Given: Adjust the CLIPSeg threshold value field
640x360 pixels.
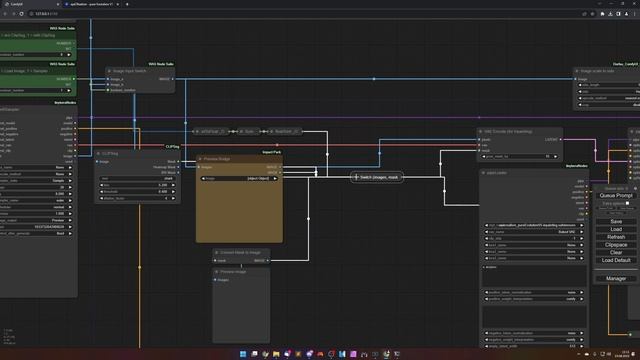Looking at the screenshot, I should (138, 191).
